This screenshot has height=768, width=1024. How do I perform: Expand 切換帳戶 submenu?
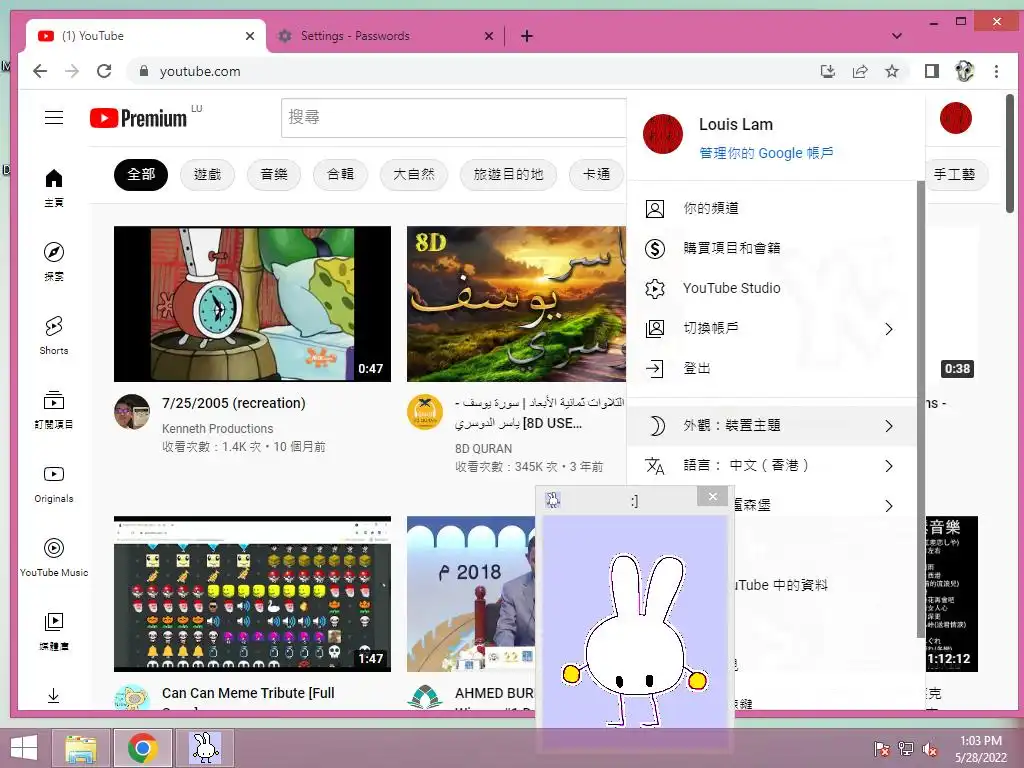pos(771,328)
